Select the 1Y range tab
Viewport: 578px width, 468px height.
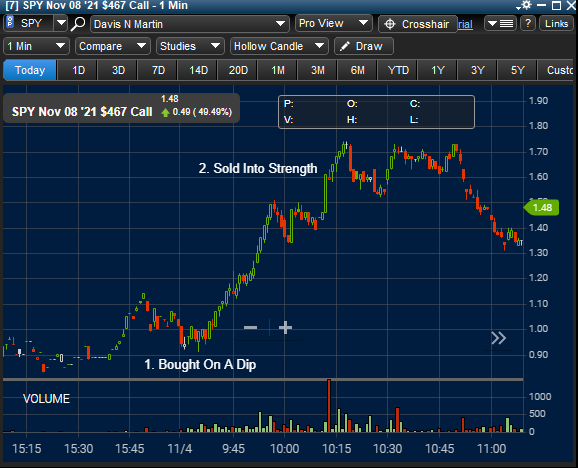point(438,70)
